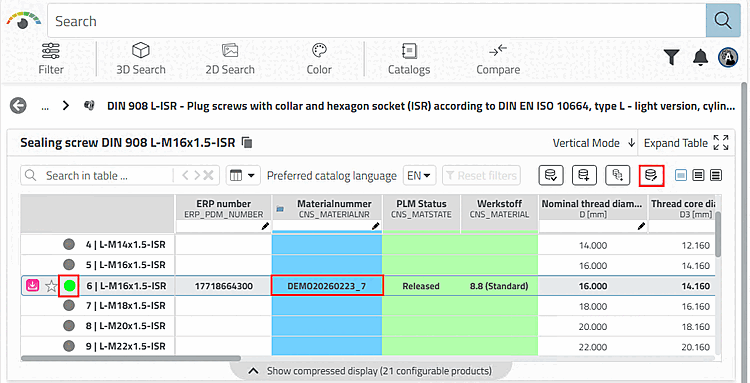Viewport: 750px width, 383px height.
Task: Open the table columns dropdown
Action: point(243,175)
